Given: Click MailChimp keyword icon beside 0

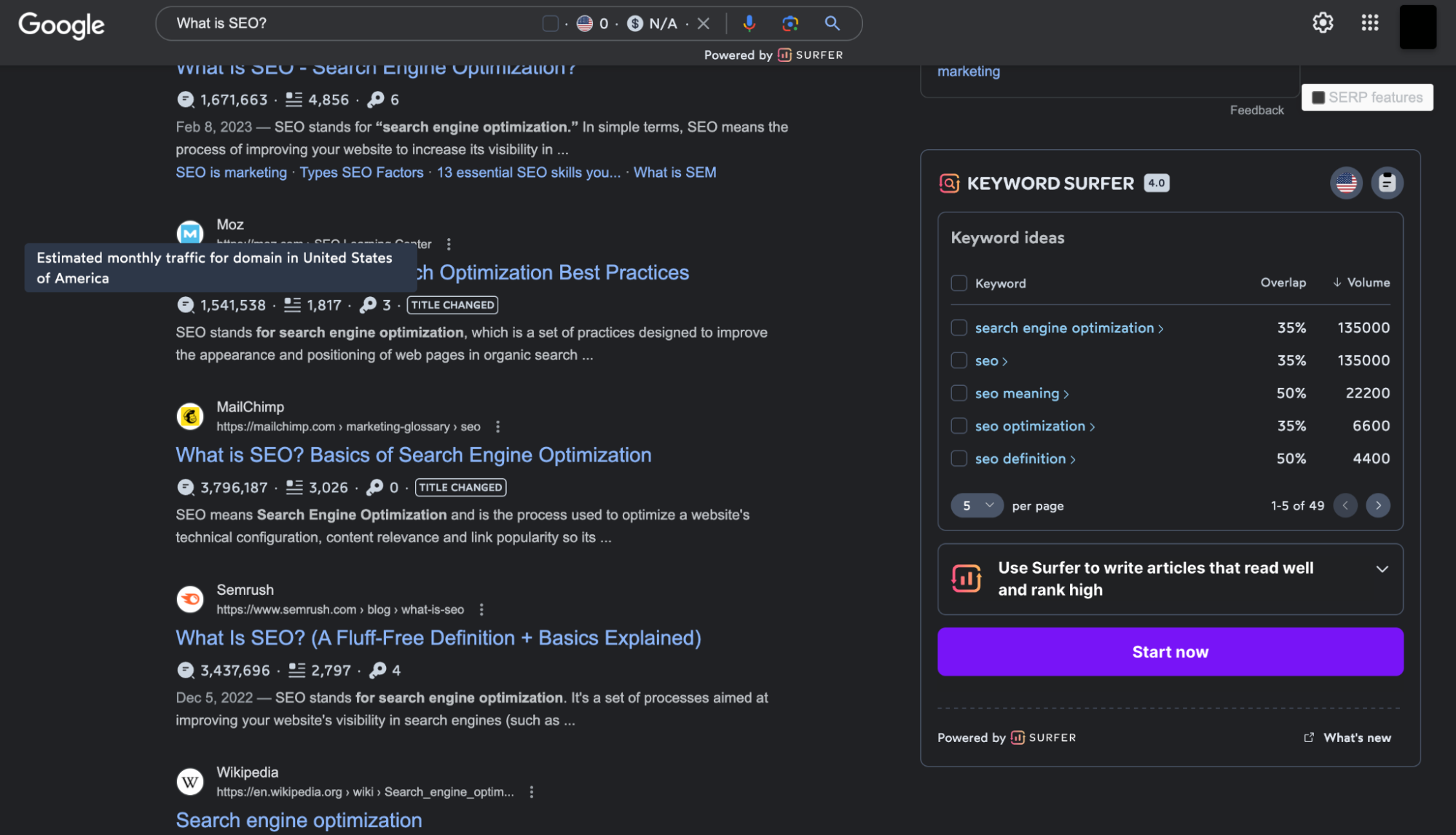Looking at the screenshot, I should coord(375,488).
